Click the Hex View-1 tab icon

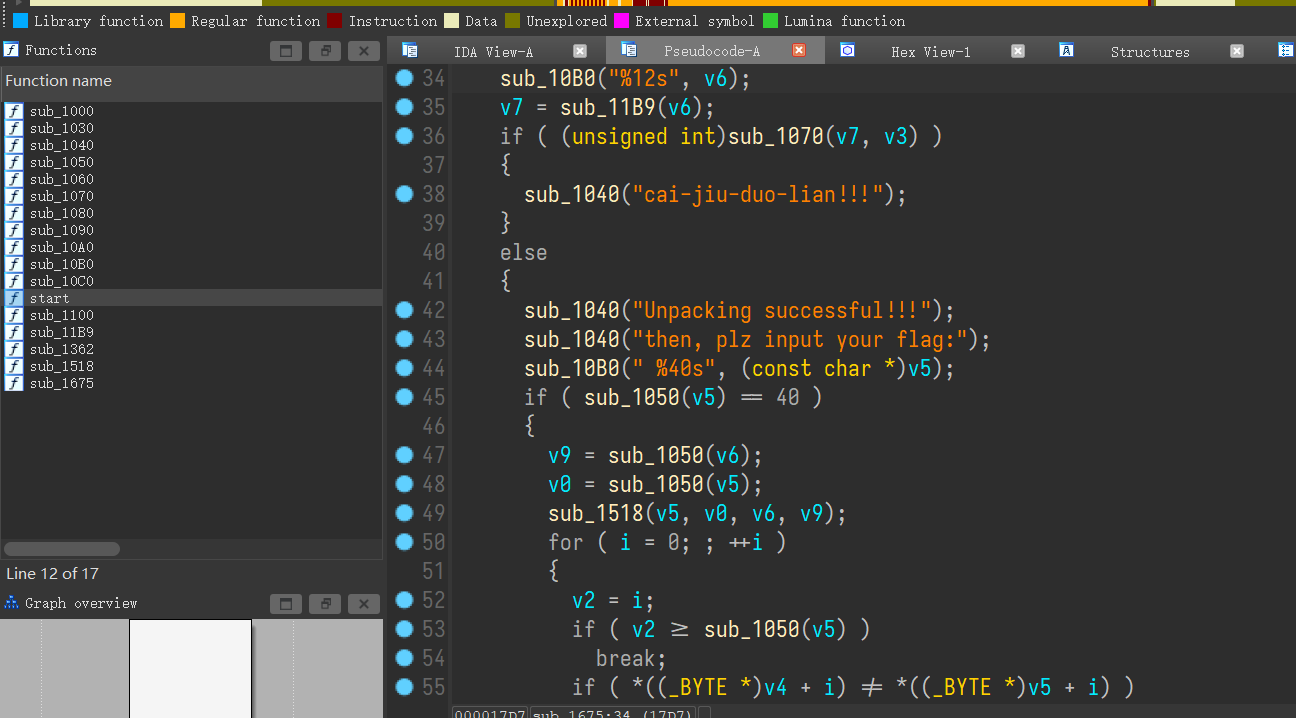[x=847, y=50]
